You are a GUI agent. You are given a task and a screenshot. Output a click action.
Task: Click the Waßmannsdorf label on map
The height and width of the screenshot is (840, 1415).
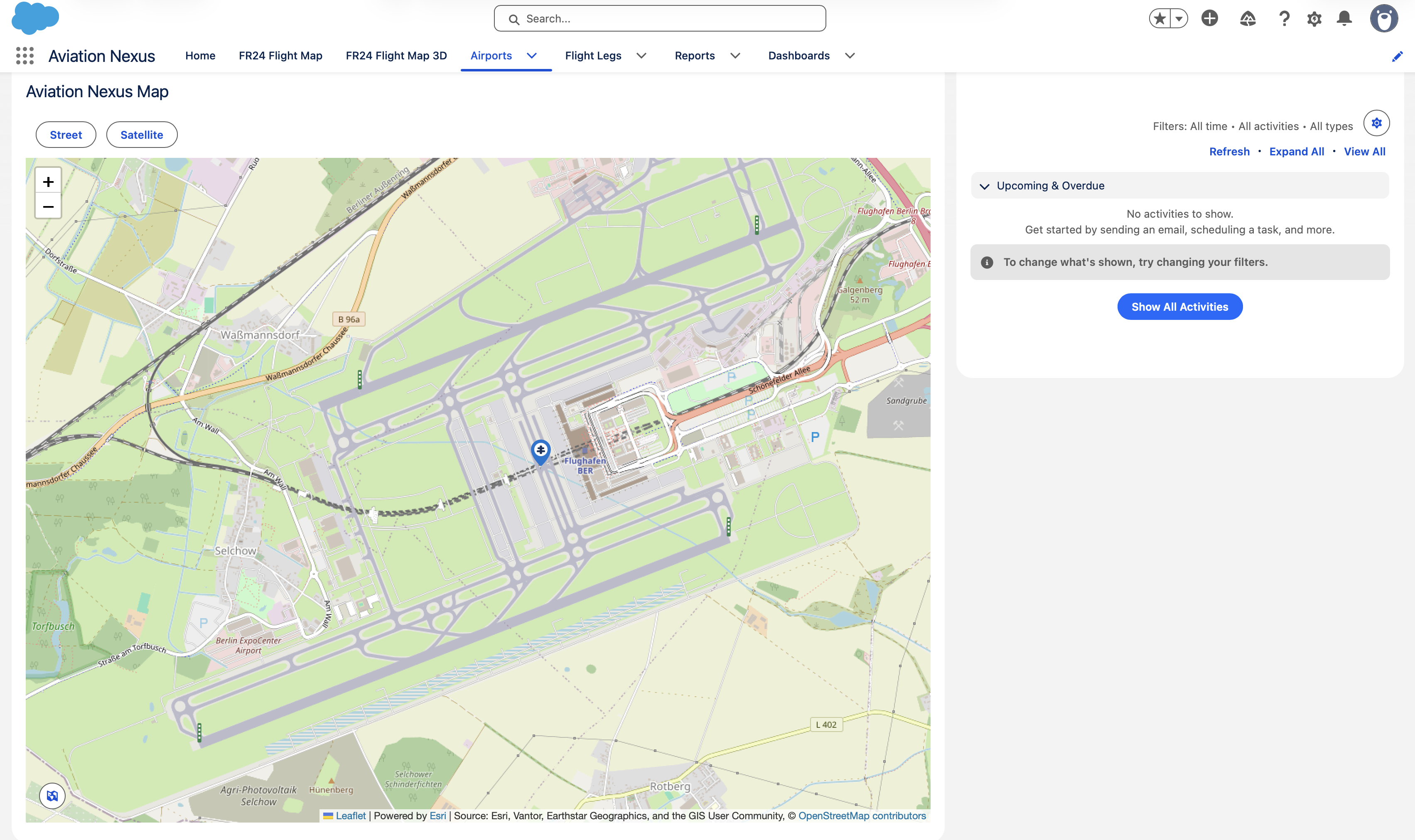click(x=260, y=335)
